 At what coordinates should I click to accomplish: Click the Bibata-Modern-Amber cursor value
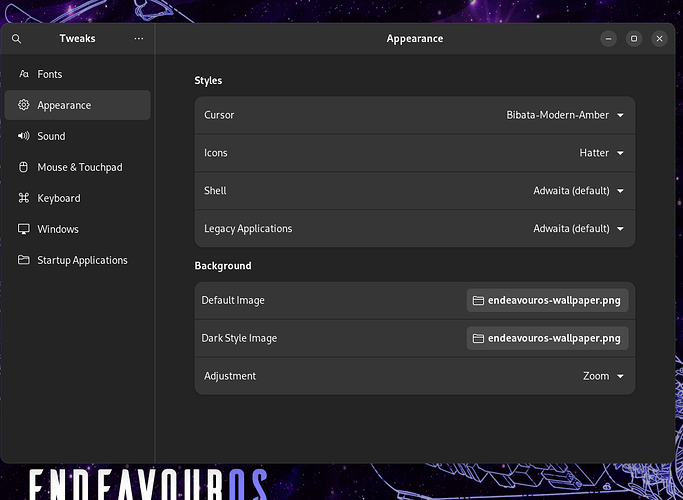[x=558, y=115]
